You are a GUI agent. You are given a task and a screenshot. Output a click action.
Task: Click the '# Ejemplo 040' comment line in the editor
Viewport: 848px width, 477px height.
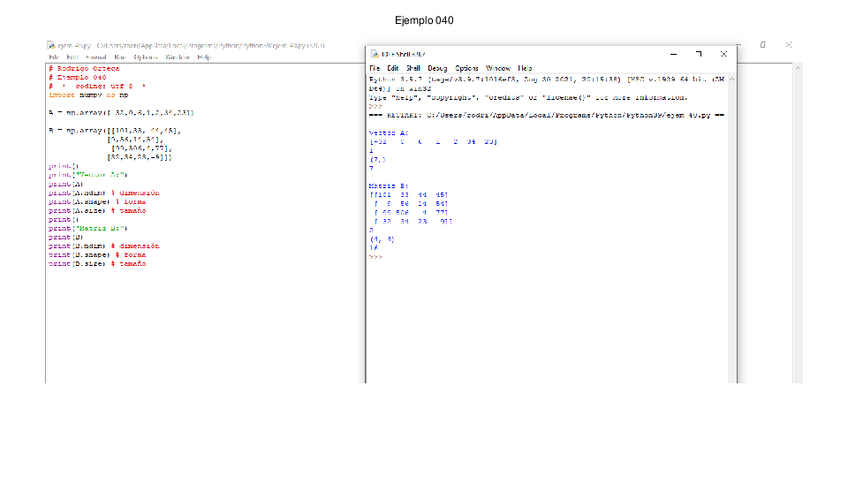click(77, 77)
